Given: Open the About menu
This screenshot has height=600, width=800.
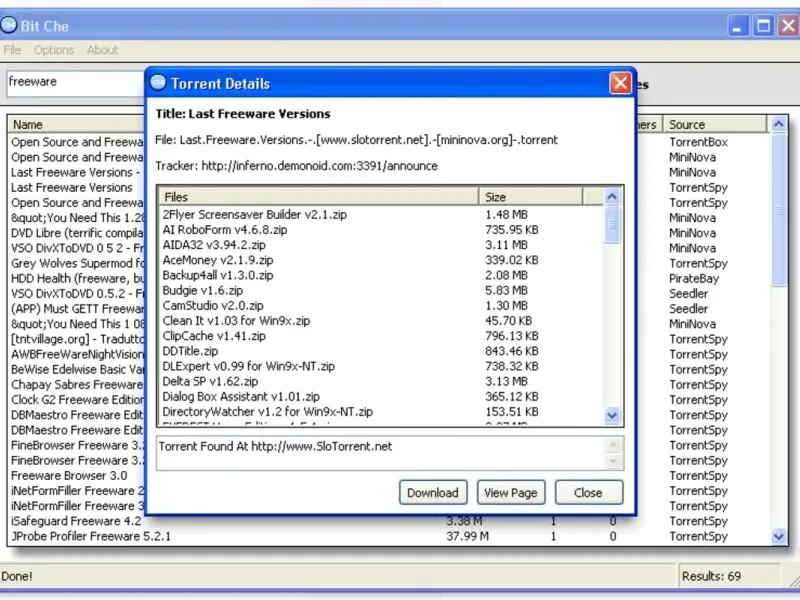Looking at the screenshot, I should click(102, 50).
